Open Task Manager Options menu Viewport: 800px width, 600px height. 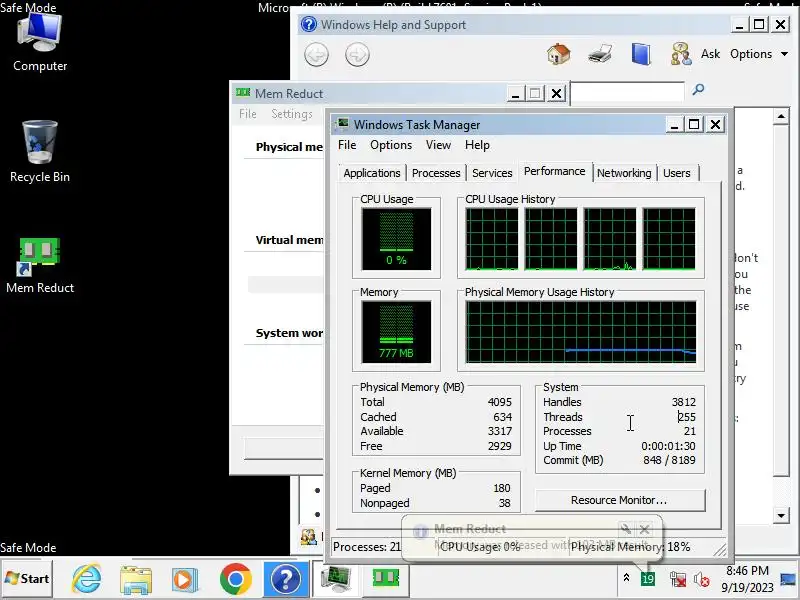pos(391,145)
